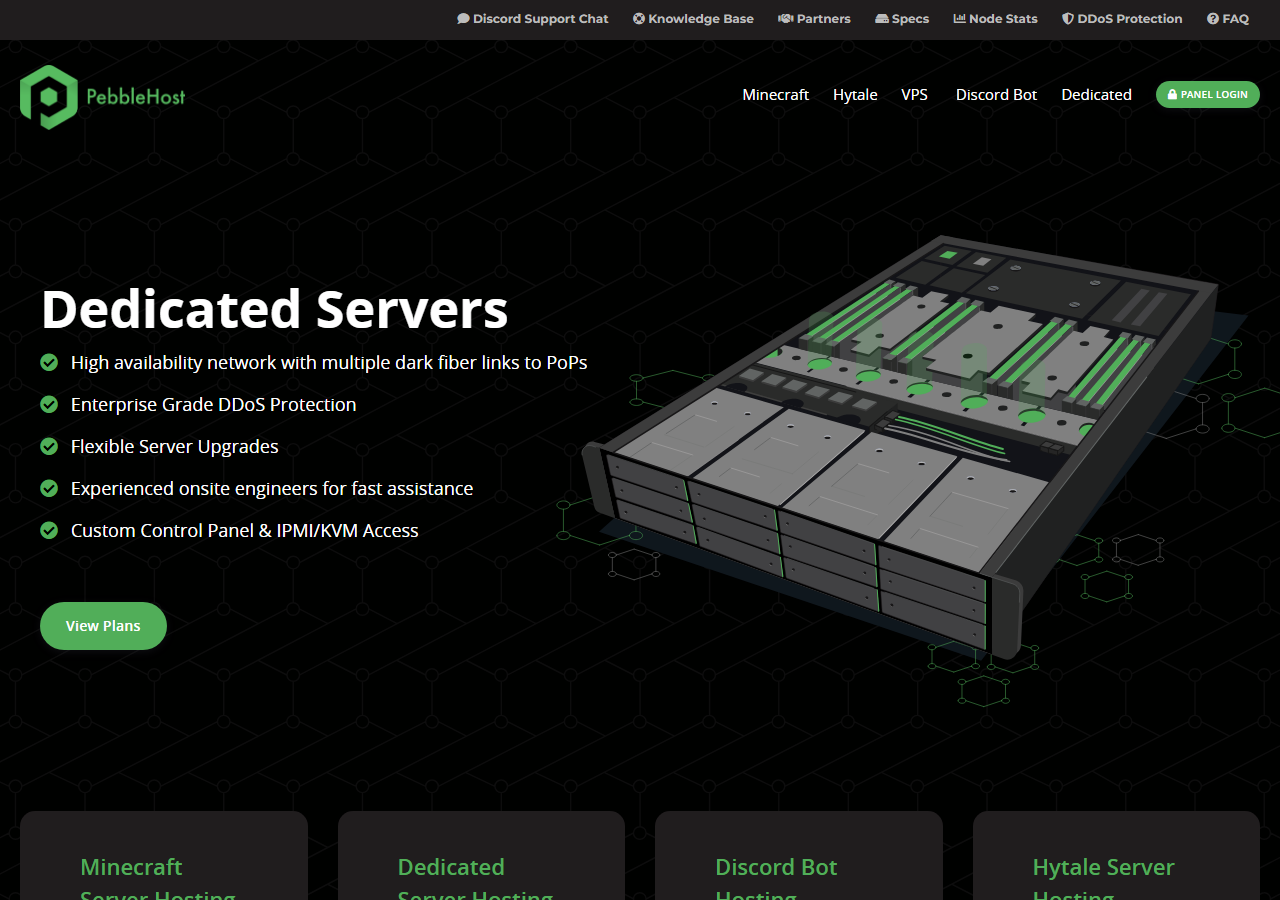
Task: Open the Dedicated Server Hosting card
Action: 481,856
